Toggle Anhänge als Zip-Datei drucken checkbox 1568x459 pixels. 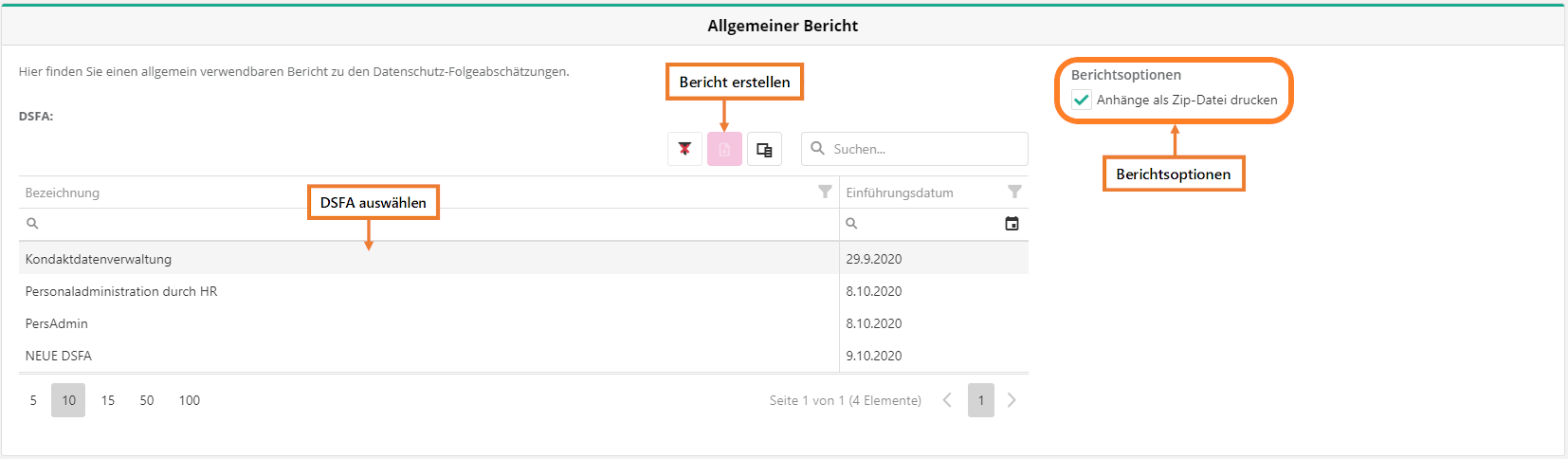point(1081,100)
